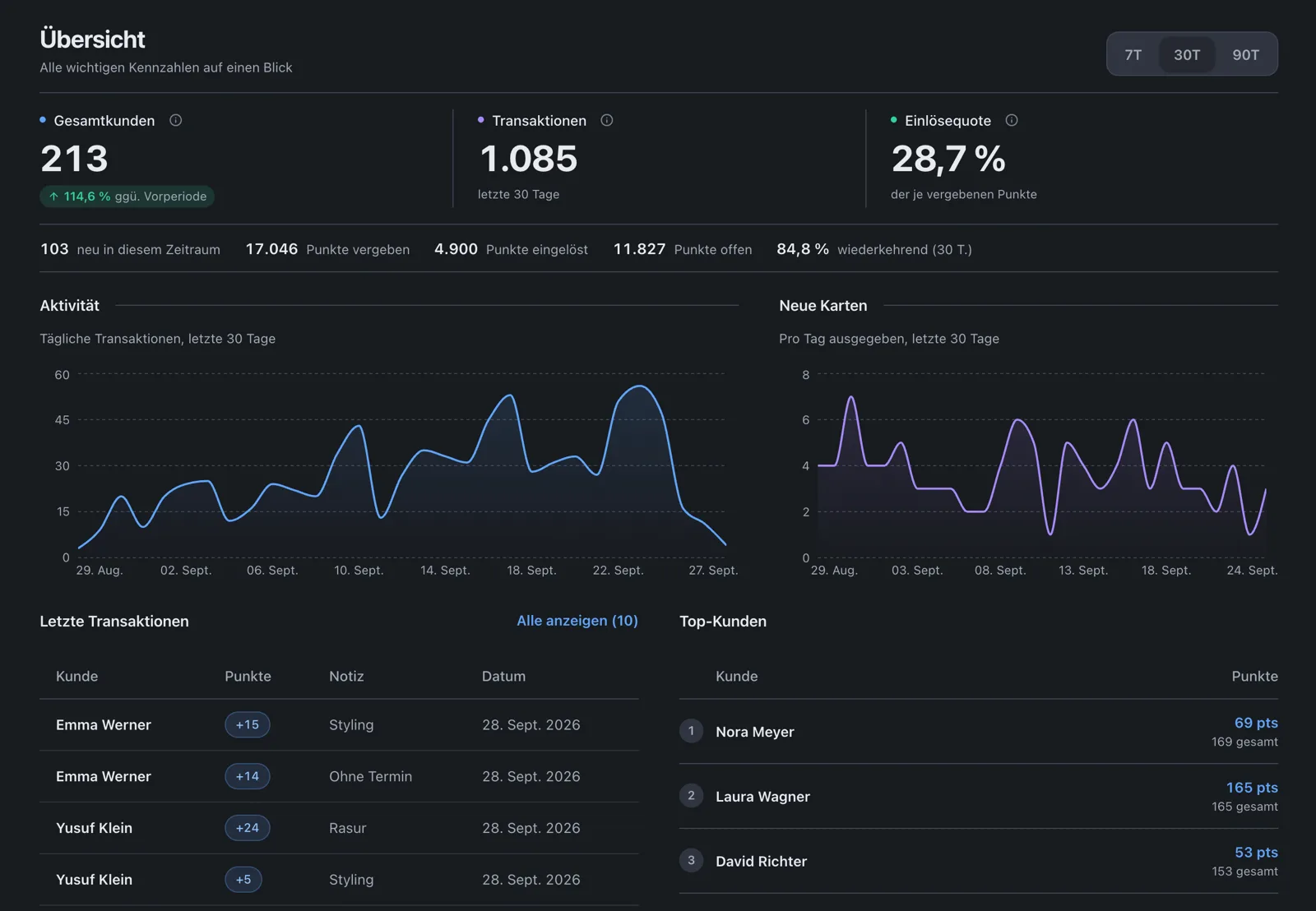Select the Notiz column header
1316x911 pixels.
coord(346,676)
